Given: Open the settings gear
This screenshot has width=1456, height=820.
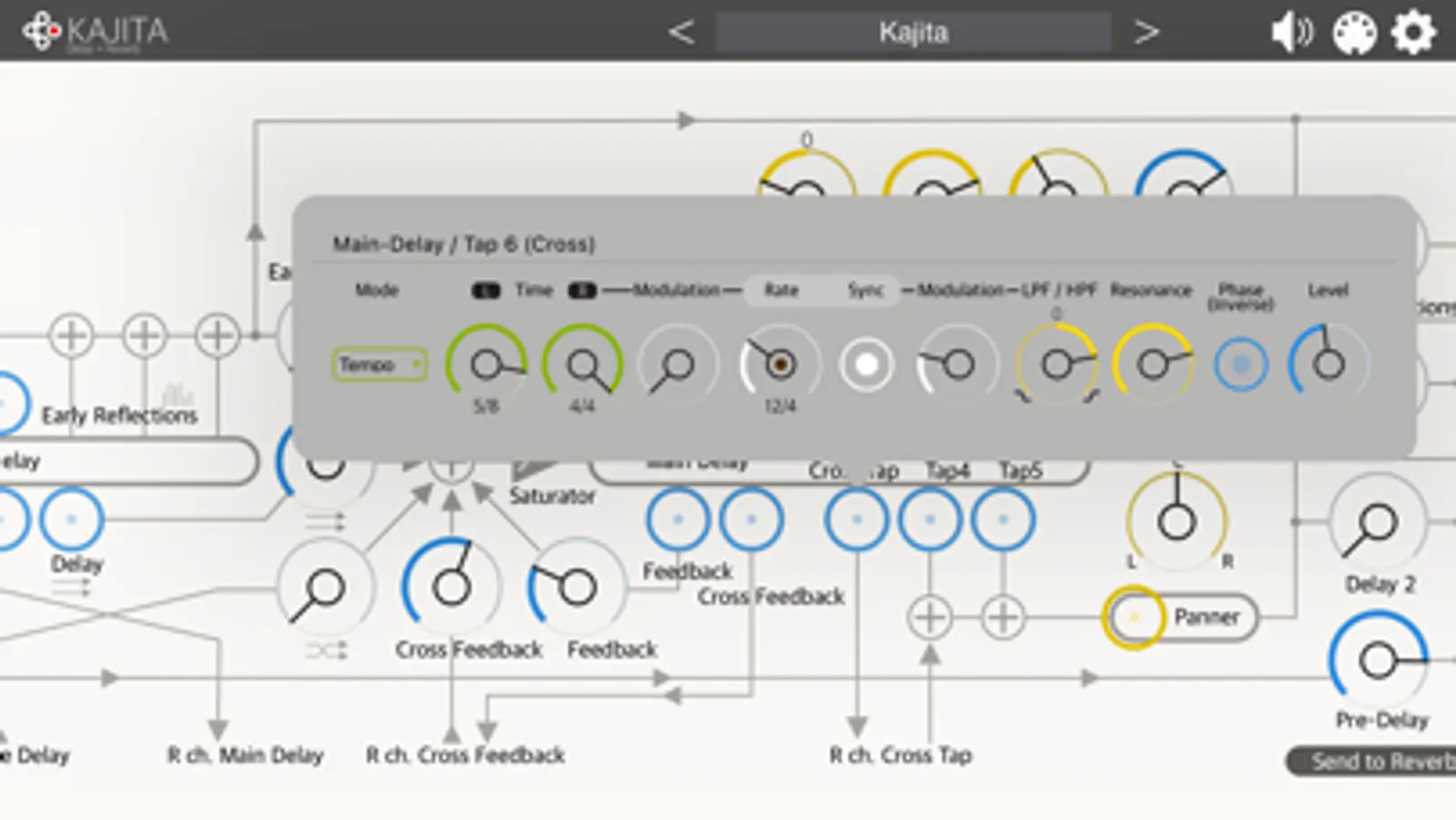Looking at the screenshot, I should click(x=1413, y=33).
